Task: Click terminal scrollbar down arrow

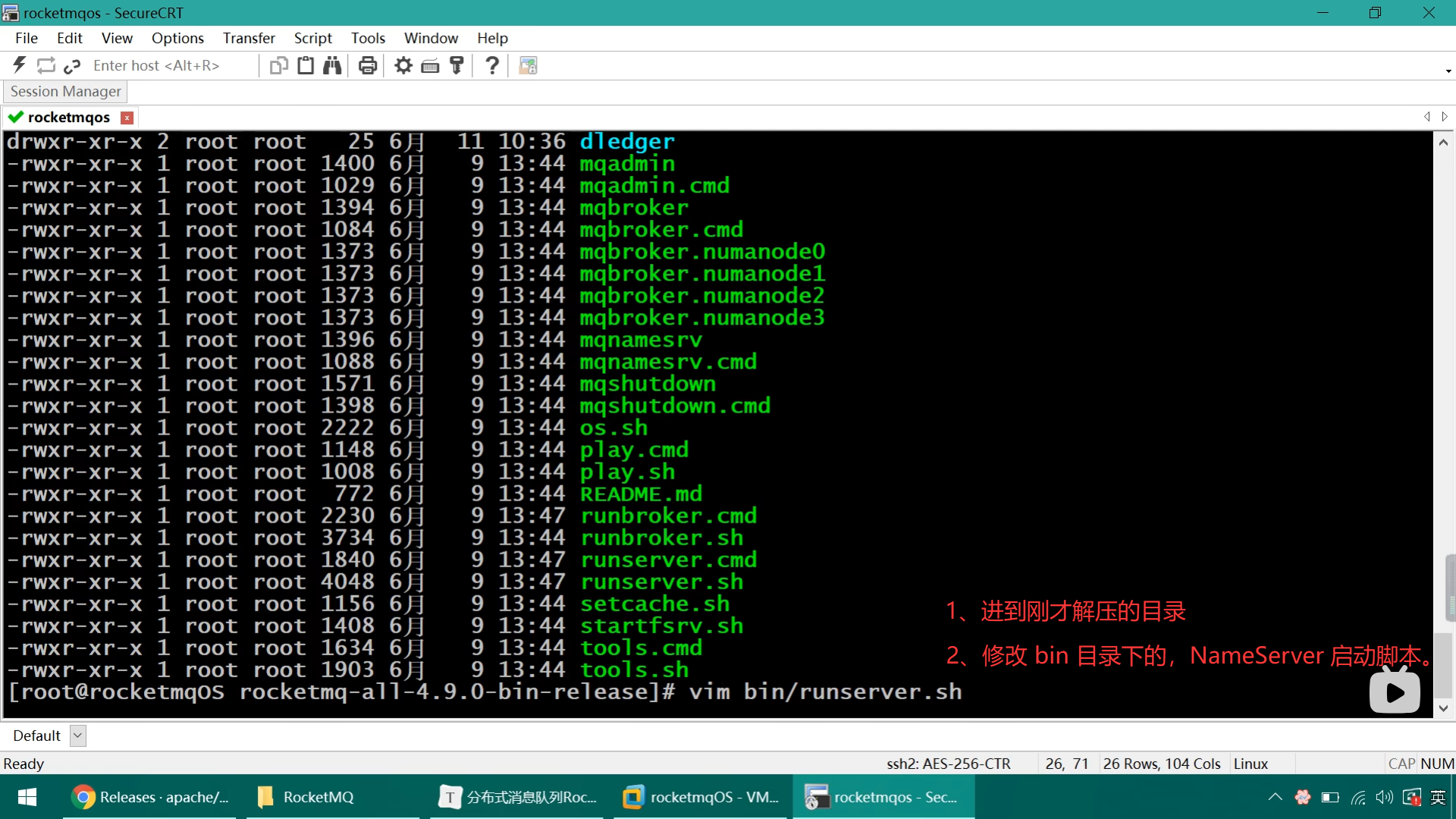Action: pyautogui.click(x=1443, y=708)
